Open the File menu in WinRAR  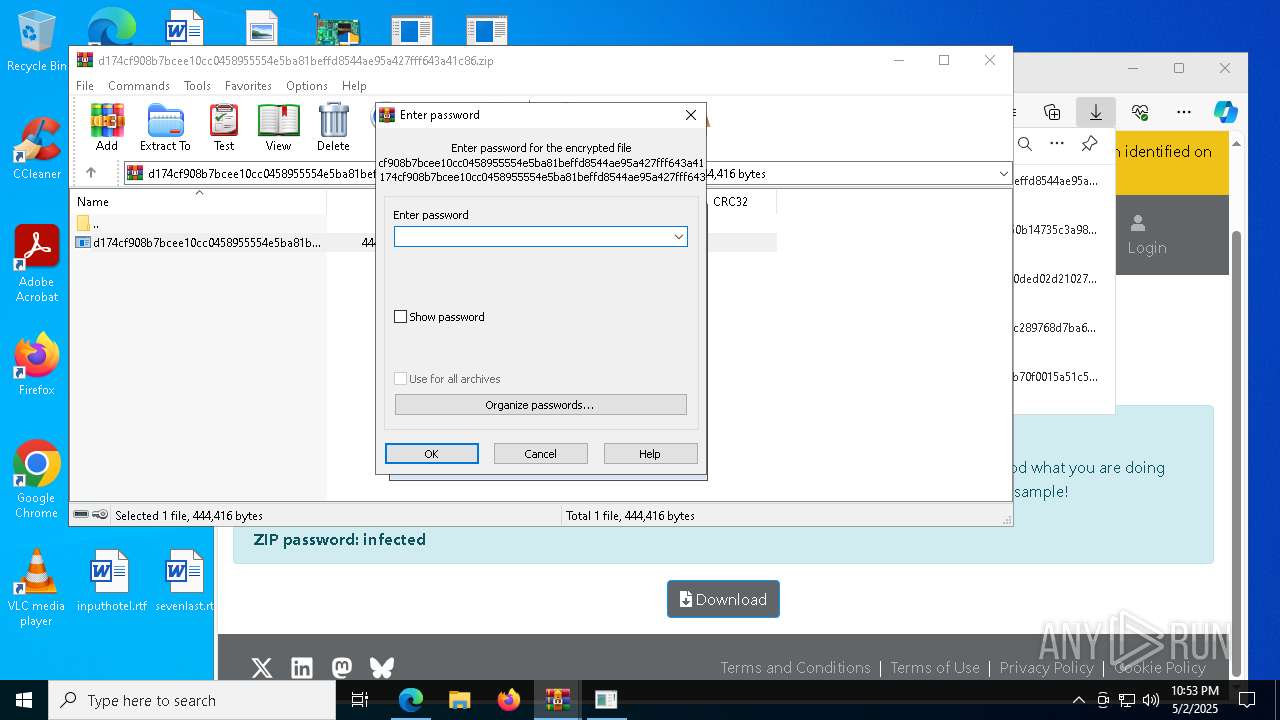point(85,86)
